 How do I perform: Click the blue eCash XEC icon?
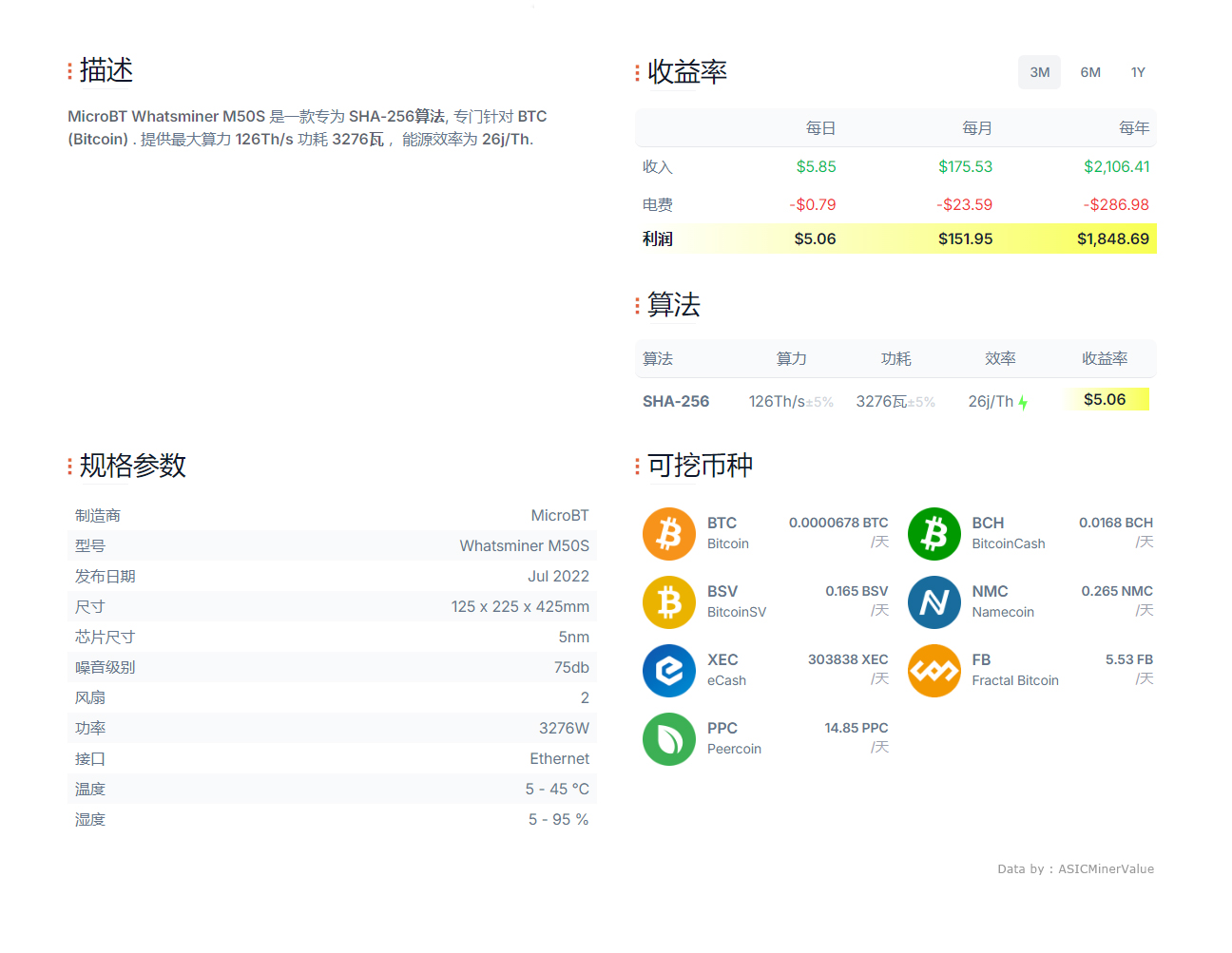(669, 671)
